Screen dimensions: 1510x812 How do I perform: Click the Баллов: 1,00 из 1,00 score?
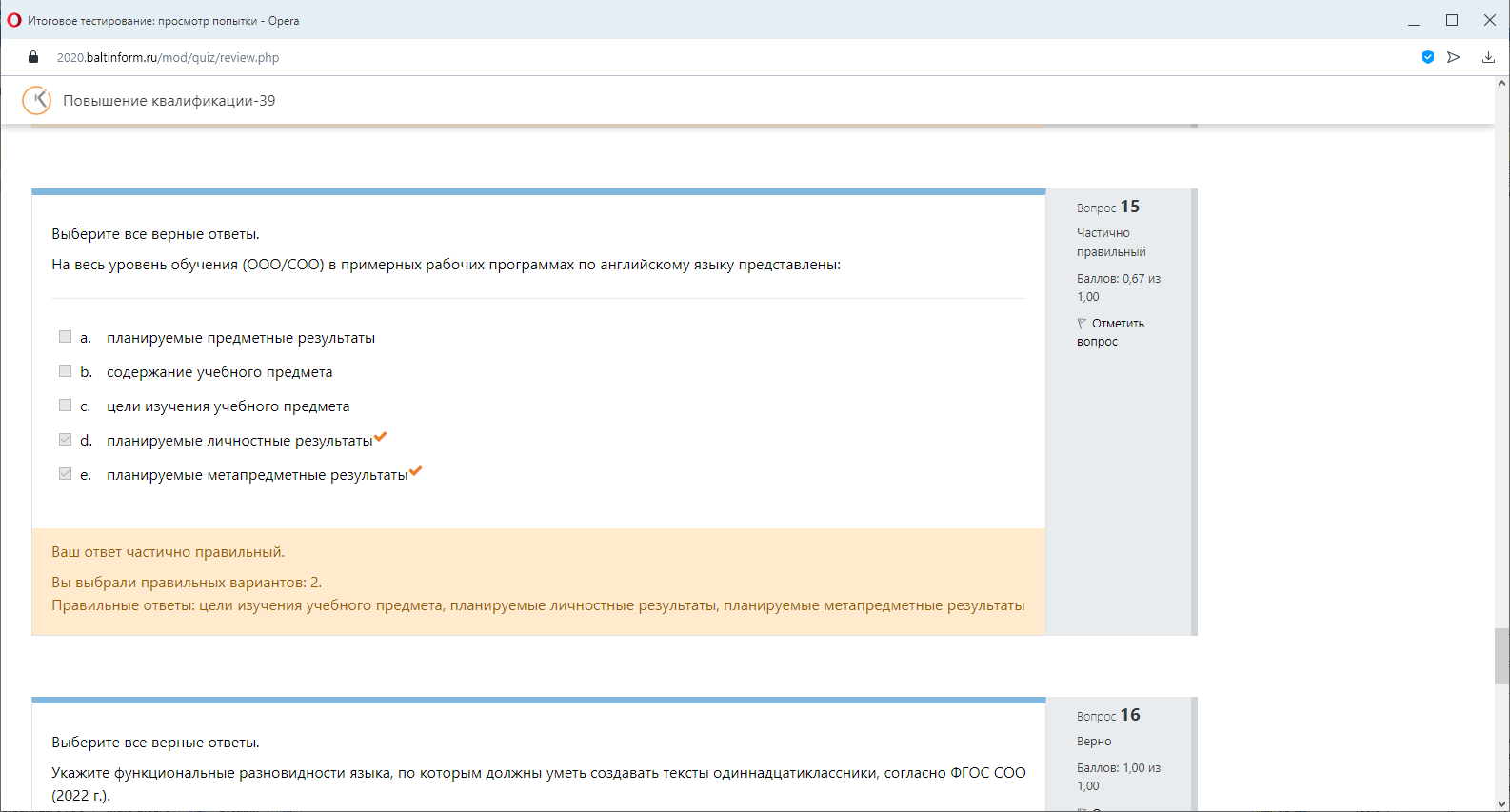[x=1119, y=777]
